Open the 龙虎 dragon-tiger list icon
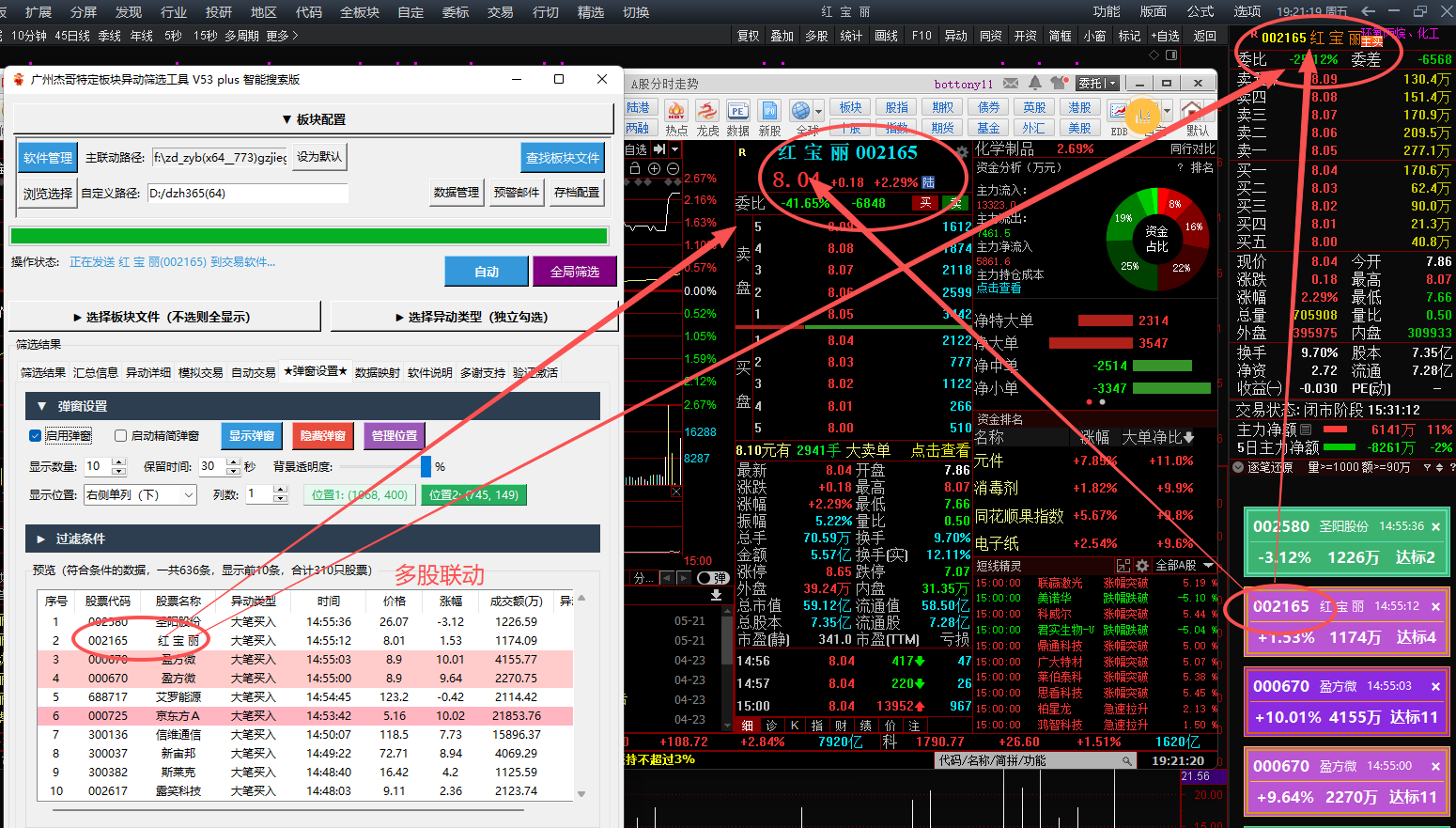This screenshot has height=828, width=1456. pos(707,111)
